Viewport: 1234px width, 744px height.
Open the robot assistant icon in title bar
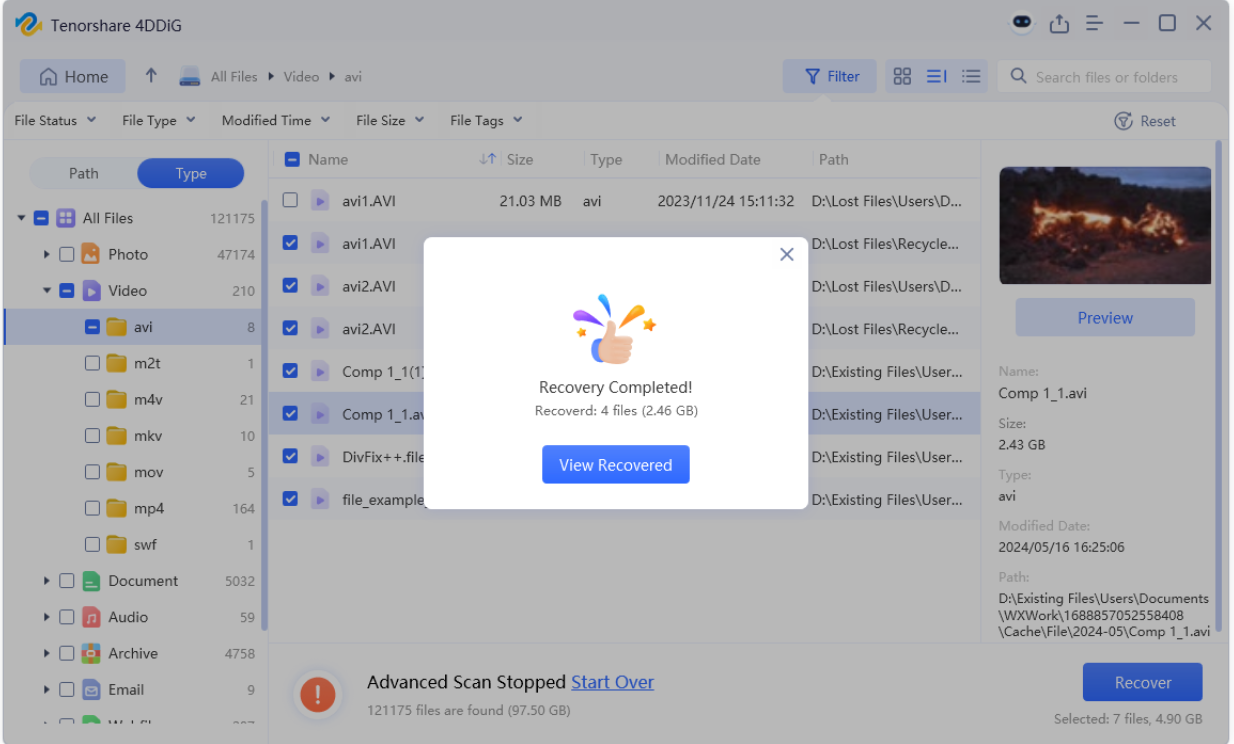point(1021,23)
